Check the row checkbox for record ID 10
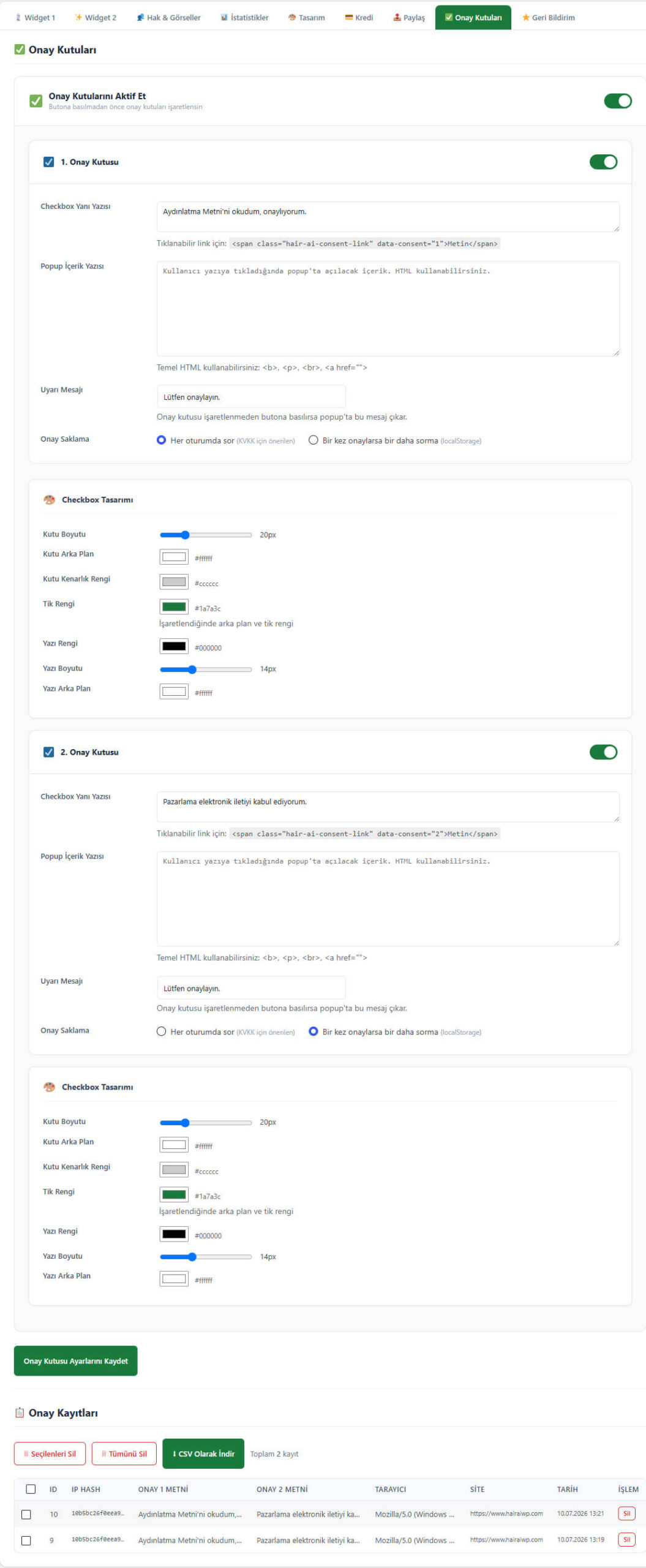646x1568 pixels. point(26,1514)
